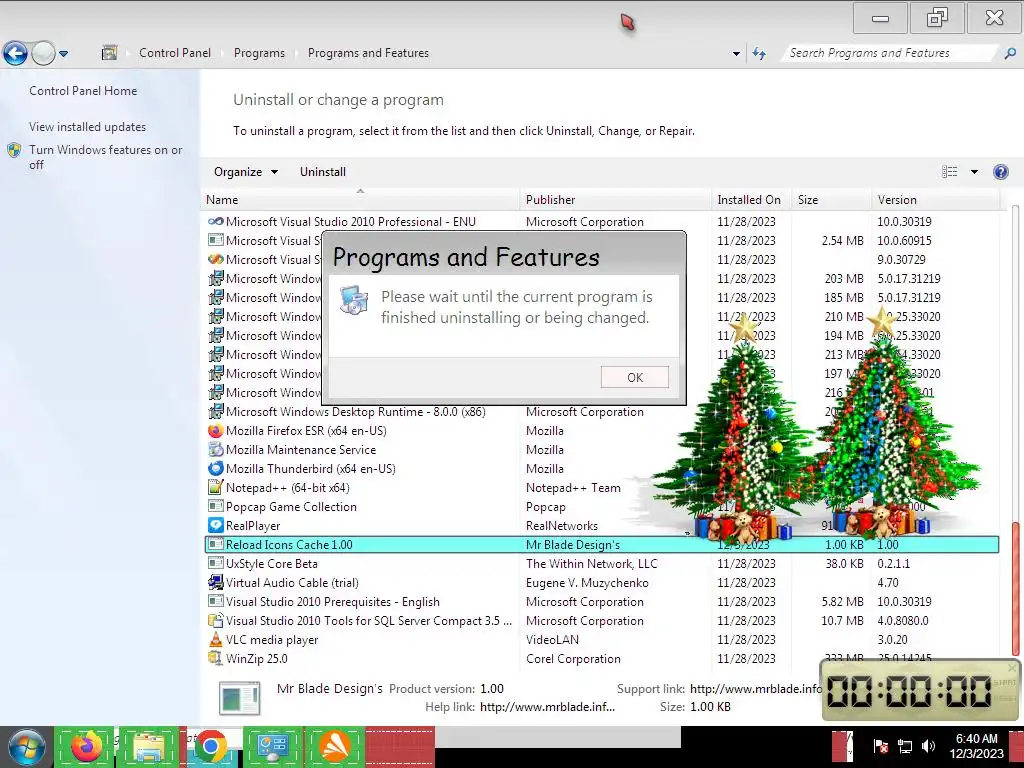Click the change view icon

coord(950,172)
